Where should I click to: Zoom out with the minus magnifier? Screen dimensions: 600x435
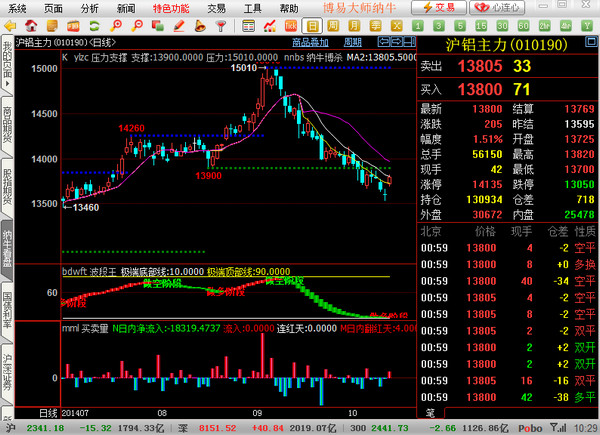[x=137, y=26]
